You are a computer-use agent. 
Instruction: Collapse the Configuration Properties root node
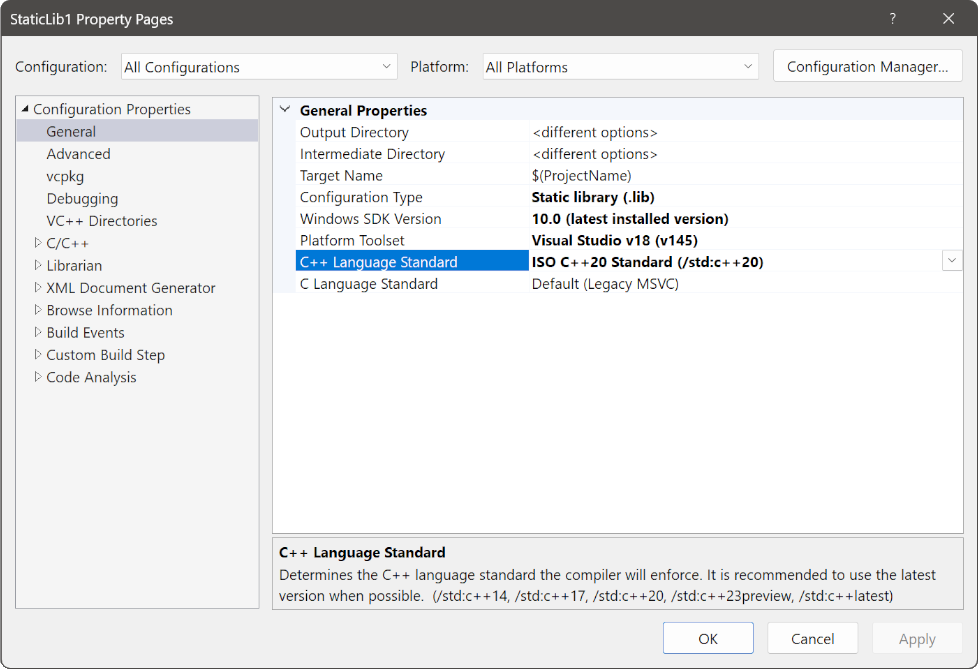pyautogui.click(x=24, y=109)
